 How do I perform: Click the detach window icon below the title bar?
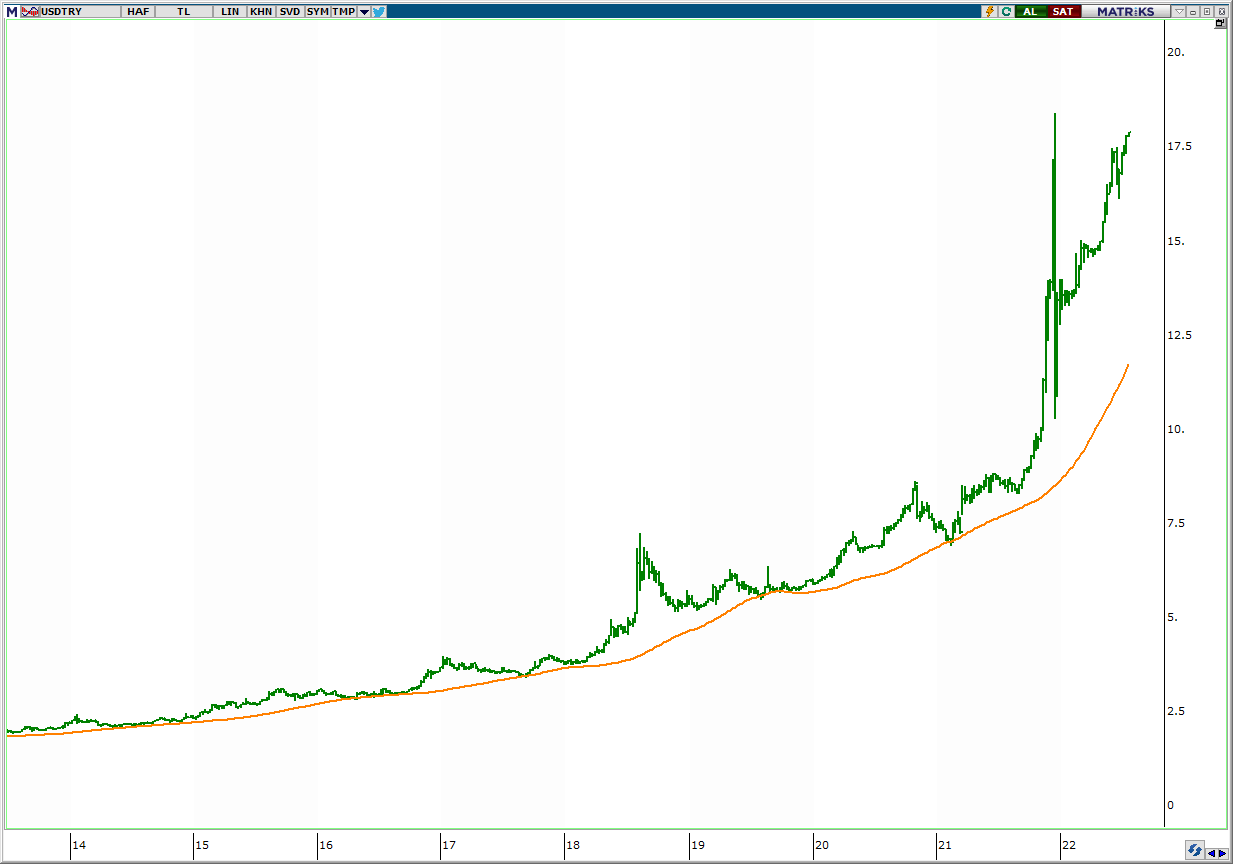click(x=1220, y=22)
